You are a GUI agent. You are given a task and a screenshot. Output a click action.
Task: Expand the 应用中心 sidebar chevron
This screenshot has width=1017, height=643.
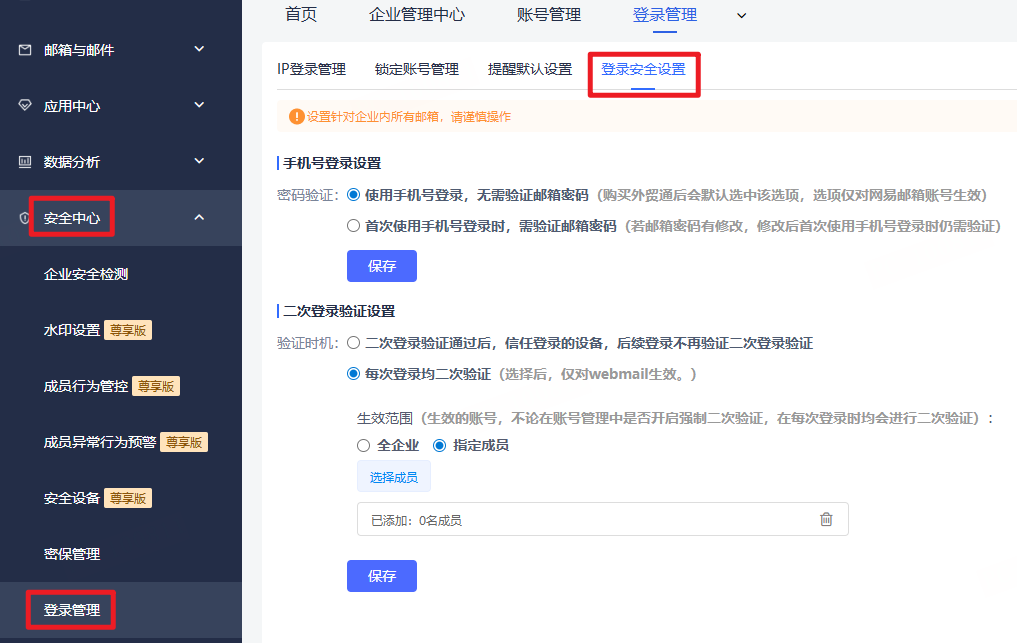[x=199, y=105]
